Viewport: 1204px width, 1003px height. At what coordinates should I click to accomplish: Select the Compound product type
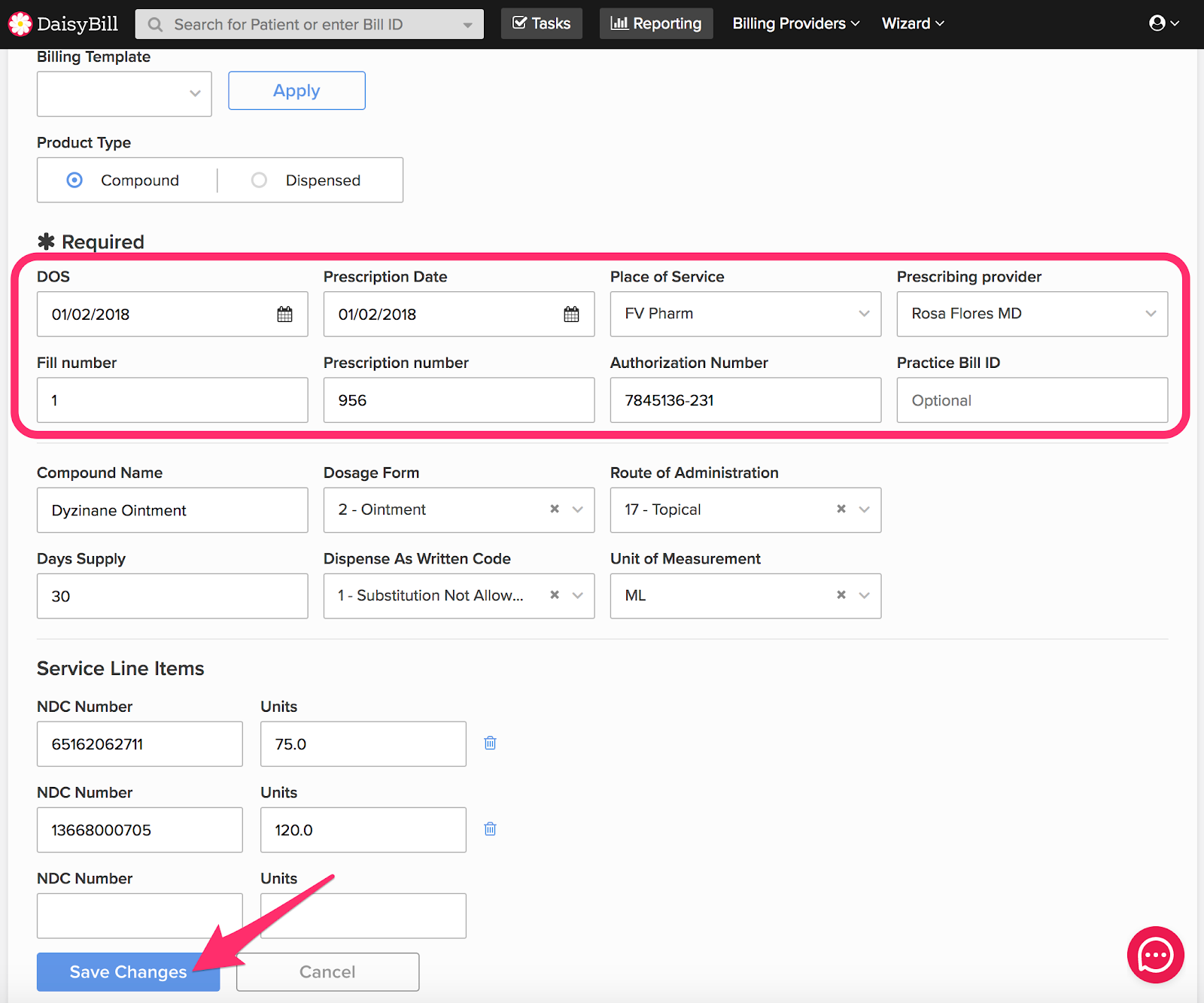pos(74,180)
